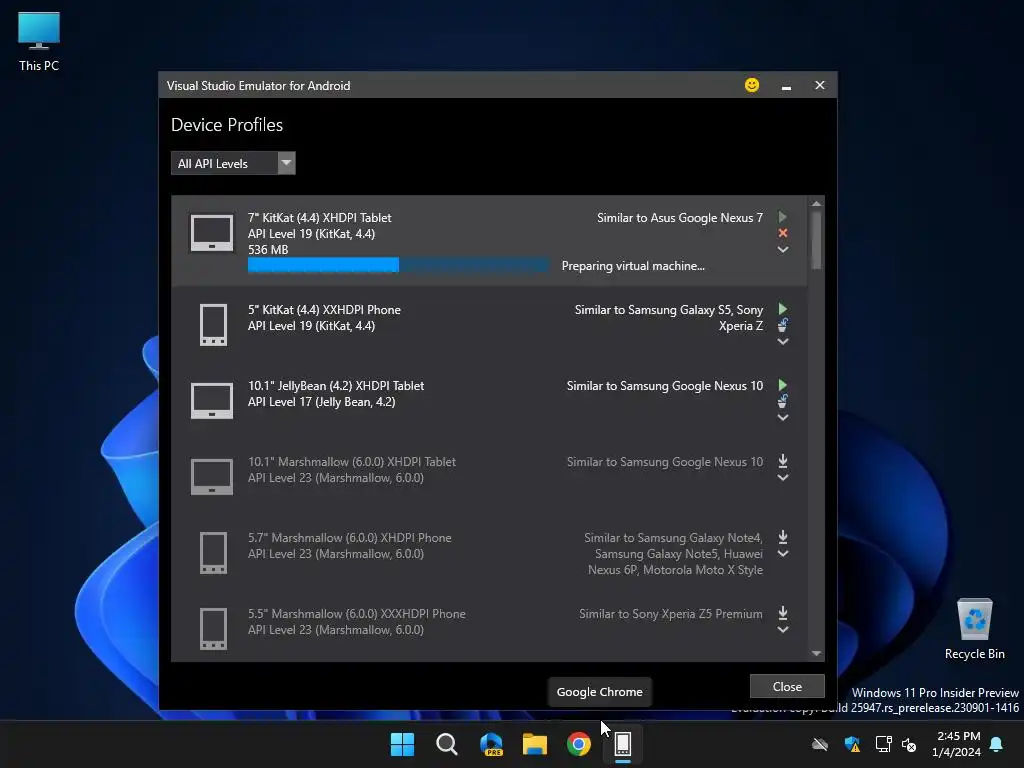Open the This PC desktop icon
Image resolution: width=1024 pixels, height=768 pixels.
(39, 41)
